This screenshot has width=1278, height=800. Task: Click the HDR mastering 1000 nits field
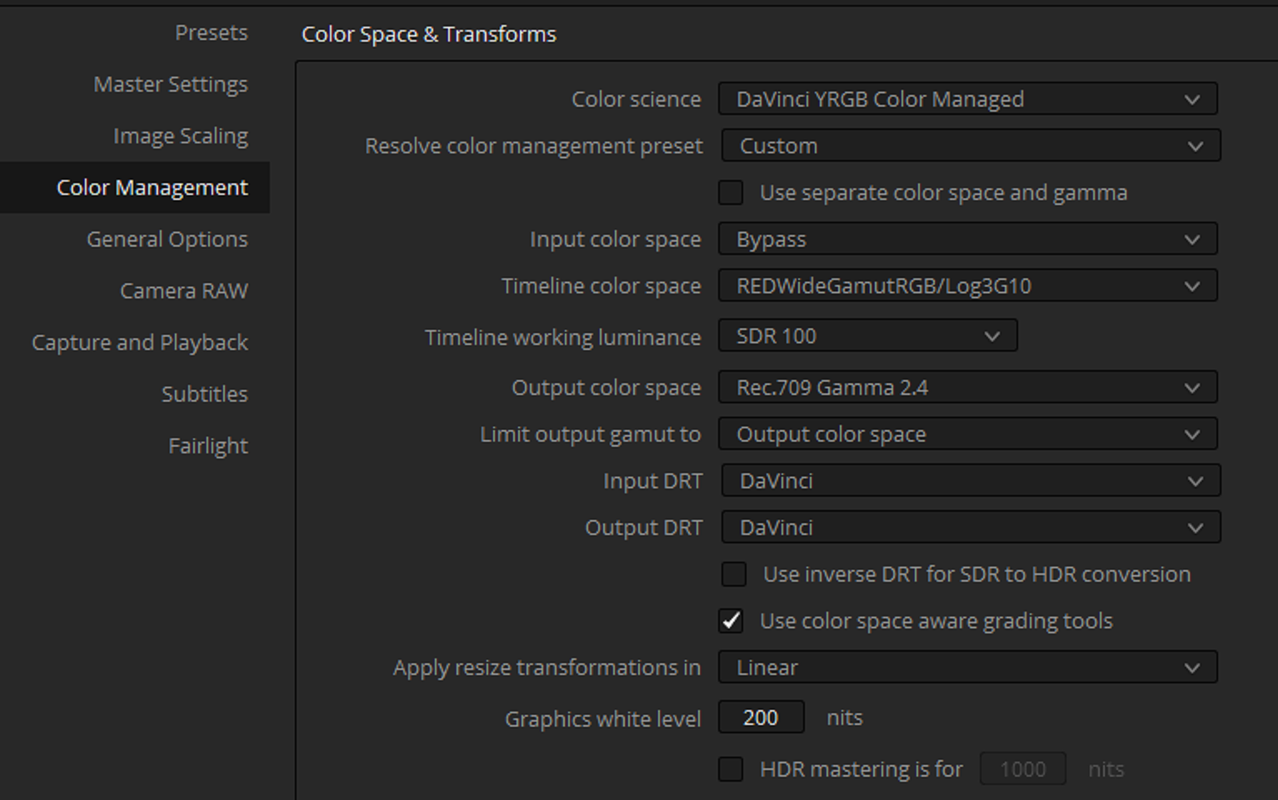(x=1023, y=769)
